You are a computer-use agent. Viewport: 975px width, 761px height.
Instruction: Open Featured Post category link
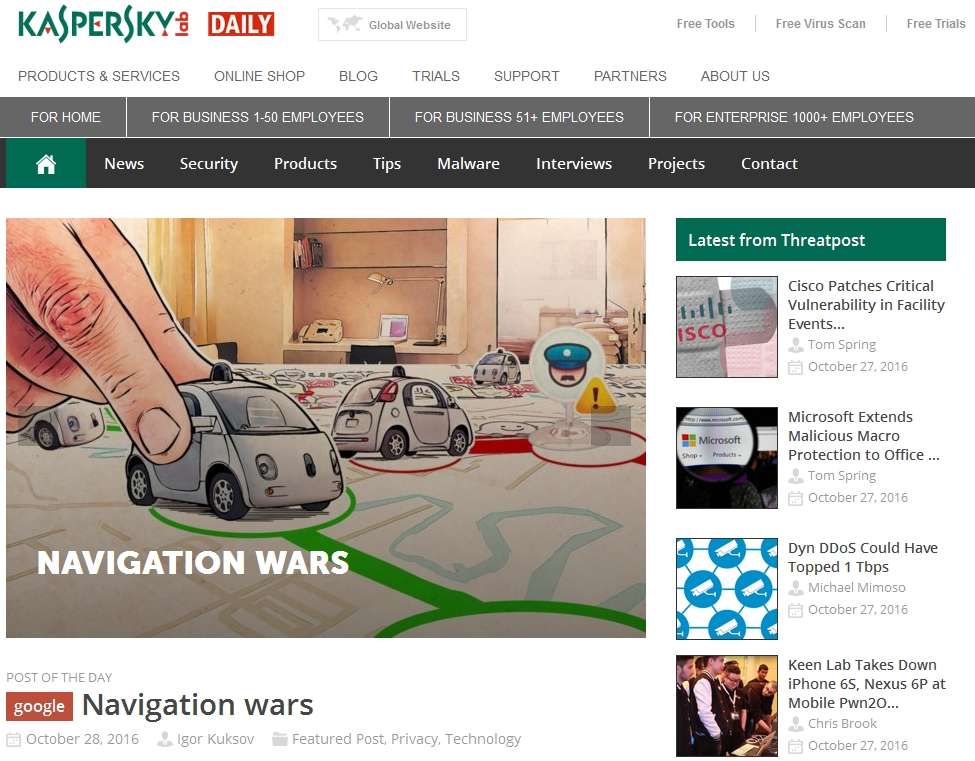pyautogui.click(x=338, y=739)
